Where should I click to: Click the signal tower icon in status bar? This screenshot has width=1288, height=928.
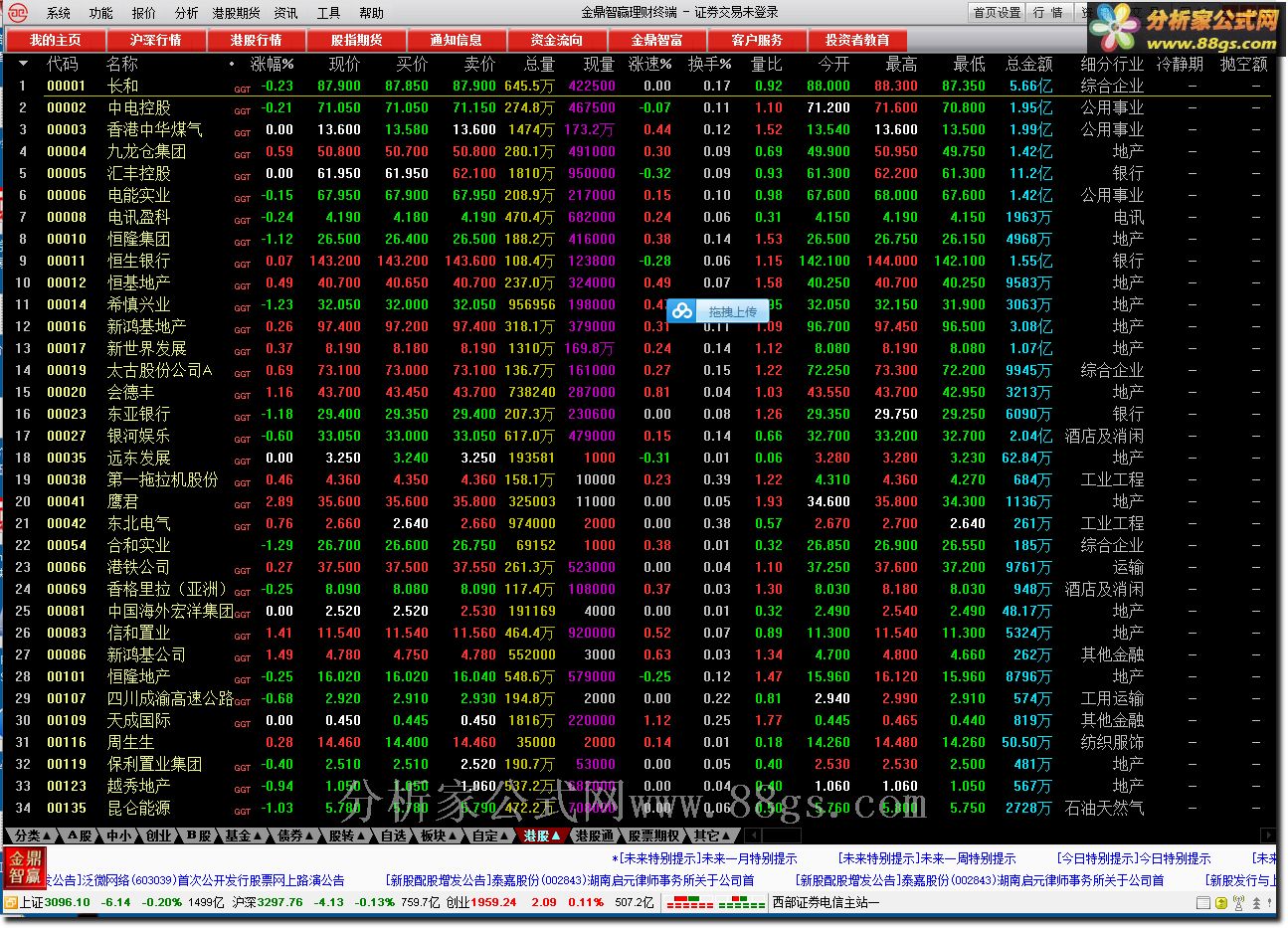click(x=1238, y=902)
